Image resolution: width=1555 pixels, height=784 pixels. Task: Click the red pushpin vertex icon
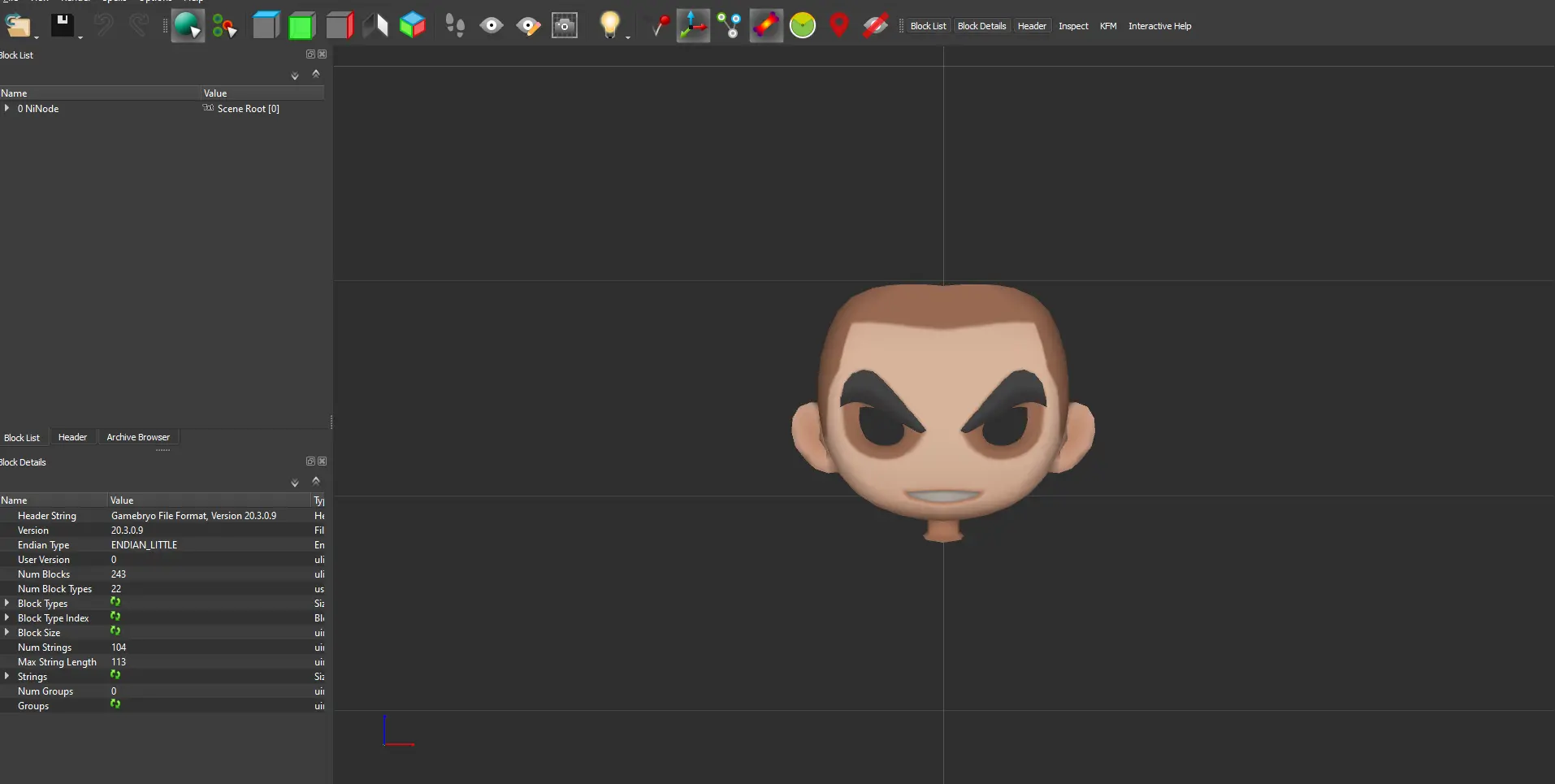click(x=661, y=26)
